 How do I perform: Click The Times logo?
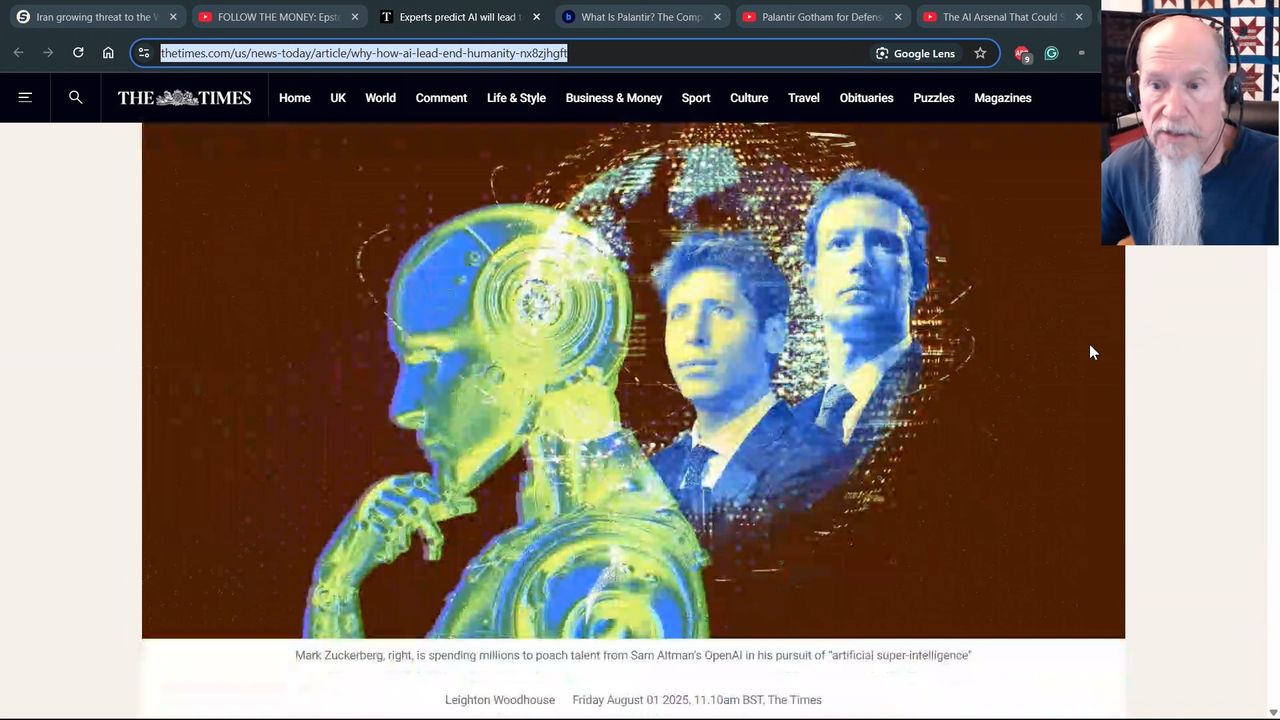coord(184,98)
